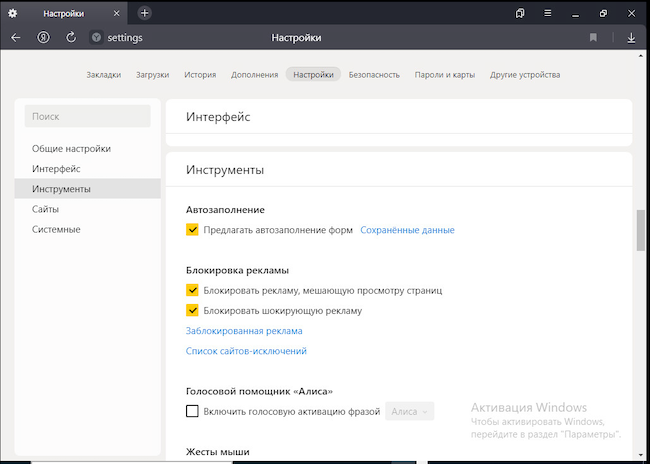Uncheck Предлагать автозаполнение форм
Image resolution: width=650 pixels, height=464 pixels.
193,230
